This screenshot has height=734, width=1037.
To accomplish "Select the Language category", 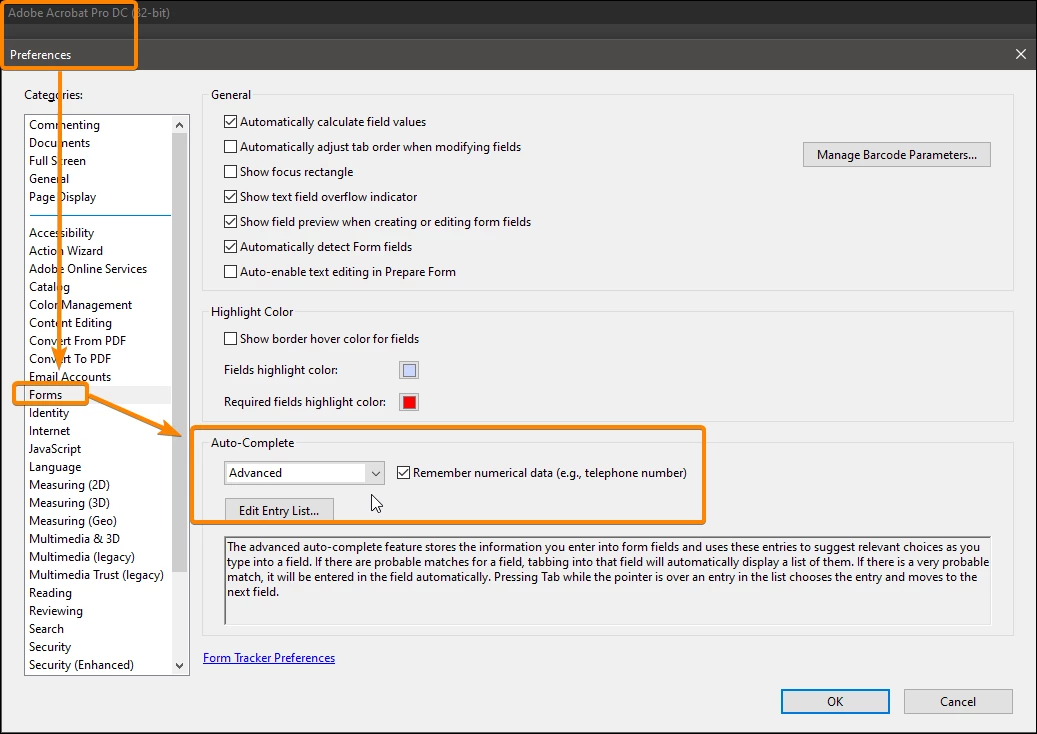I will pos(55,467).
